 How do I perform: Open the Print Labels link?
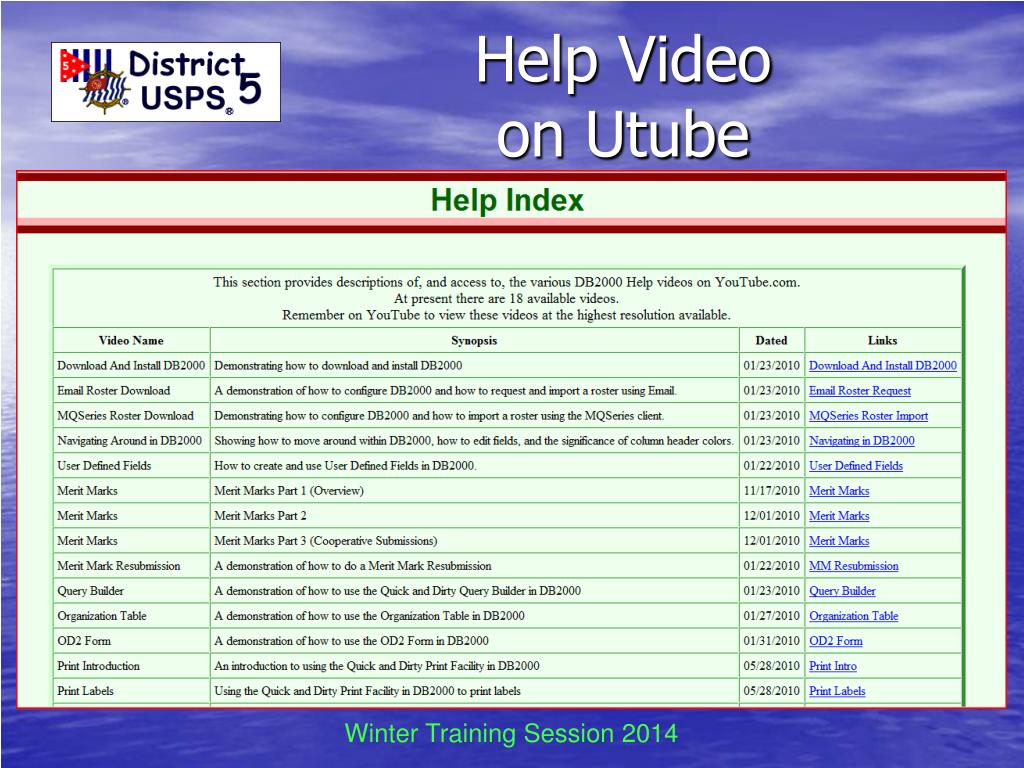coord(837,691)
